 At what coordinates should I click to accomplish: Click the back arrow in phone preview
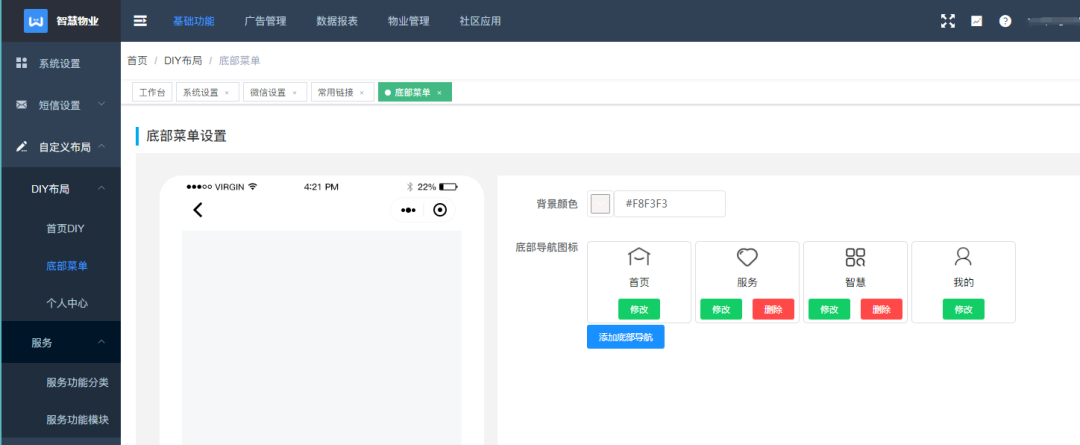198,209
